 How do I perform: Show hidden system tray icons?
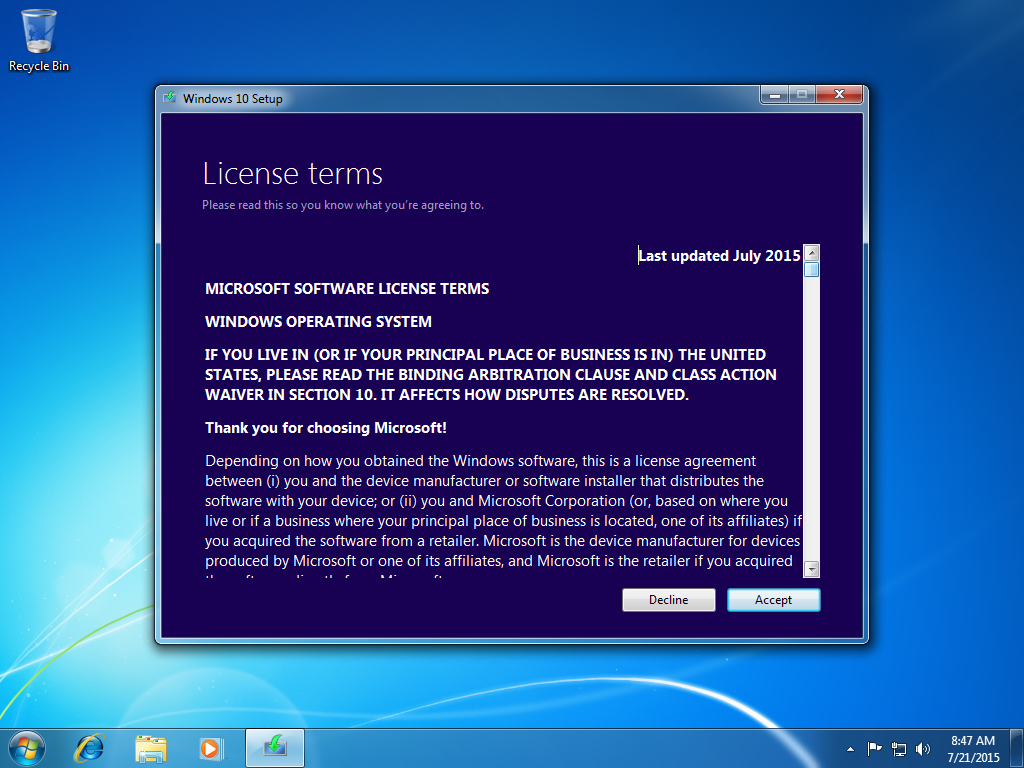pos(850,749)
